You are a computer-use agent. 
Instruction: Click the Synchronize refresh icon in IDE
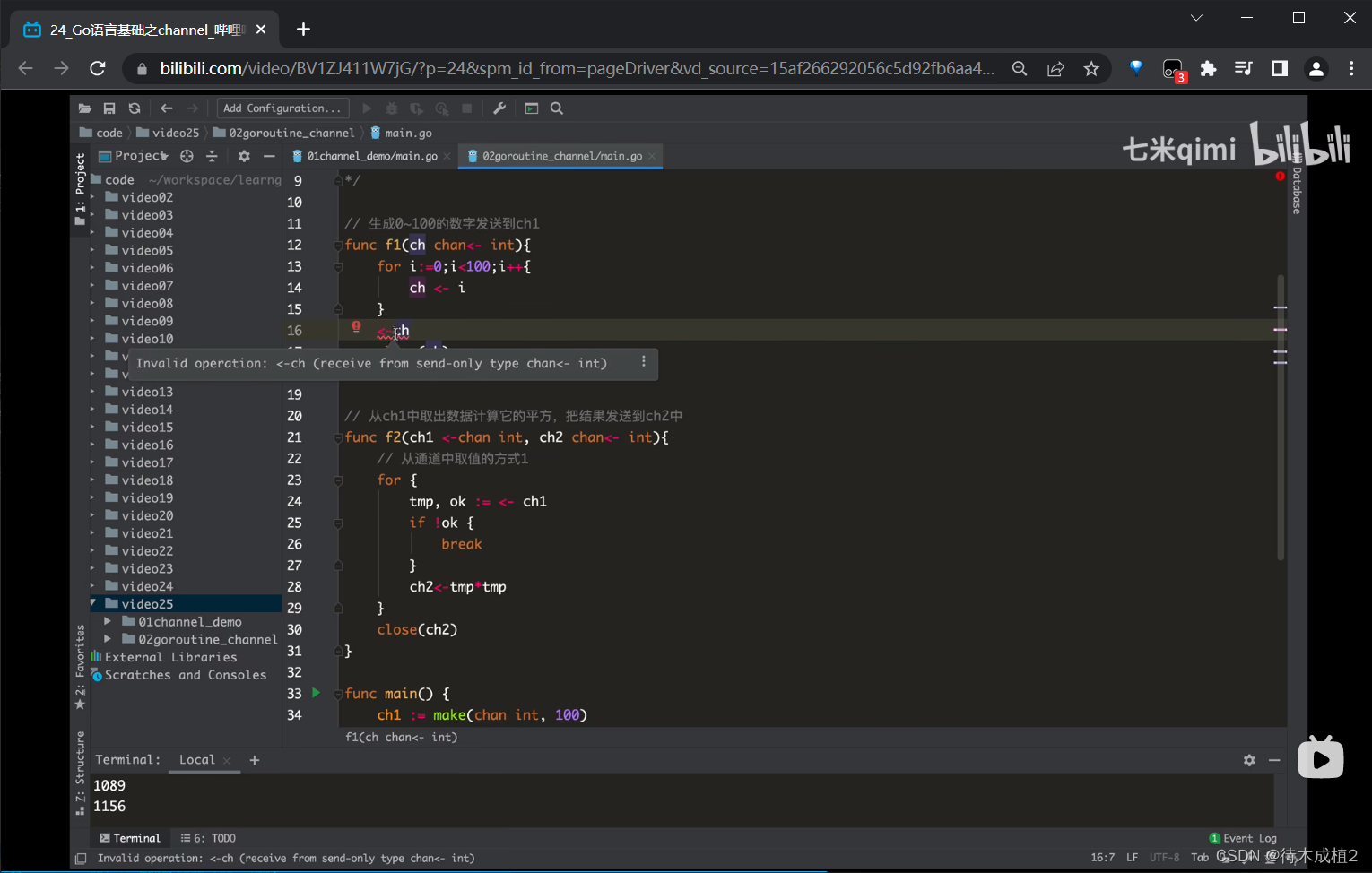pos(135,108)
